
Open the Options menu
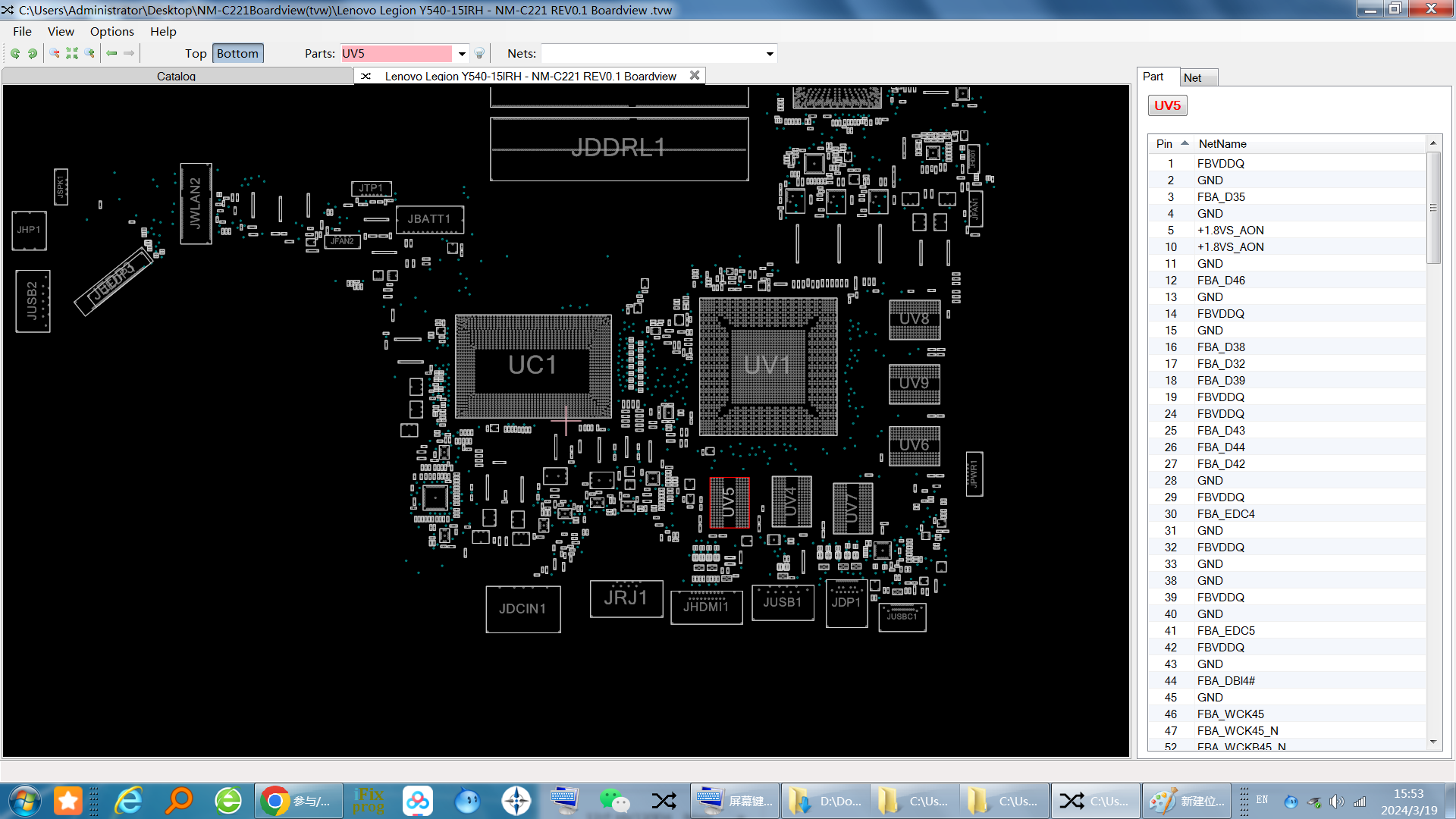[111, 31]
